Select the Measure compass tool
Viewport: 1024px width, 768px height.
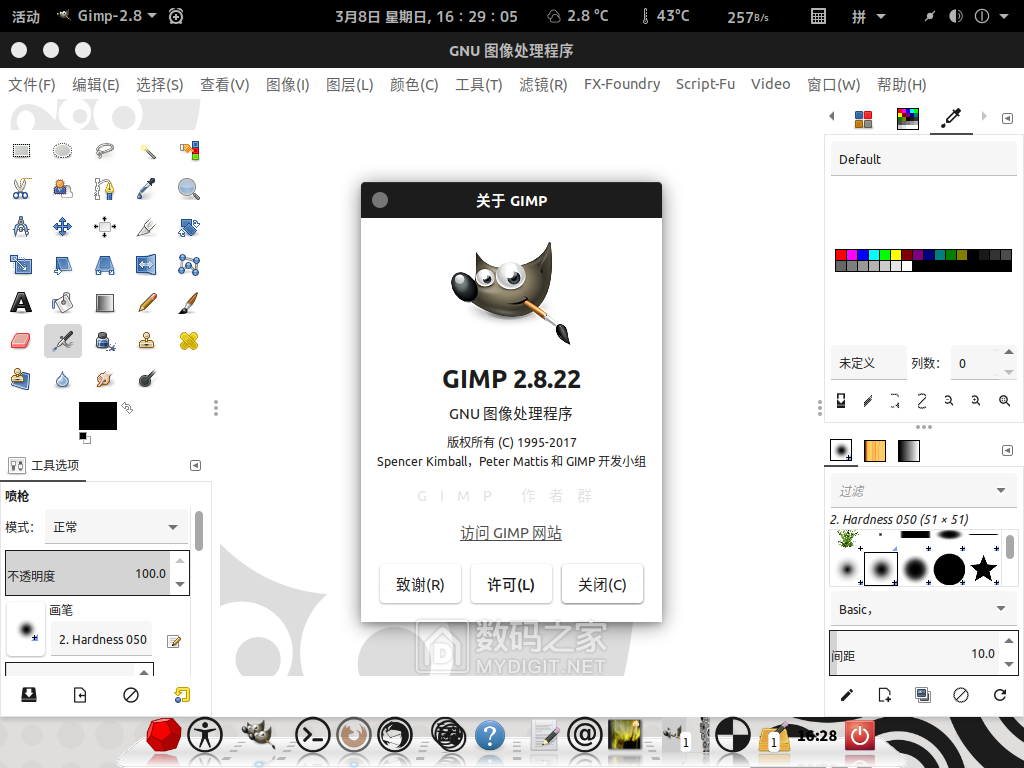tap(21, 227)
